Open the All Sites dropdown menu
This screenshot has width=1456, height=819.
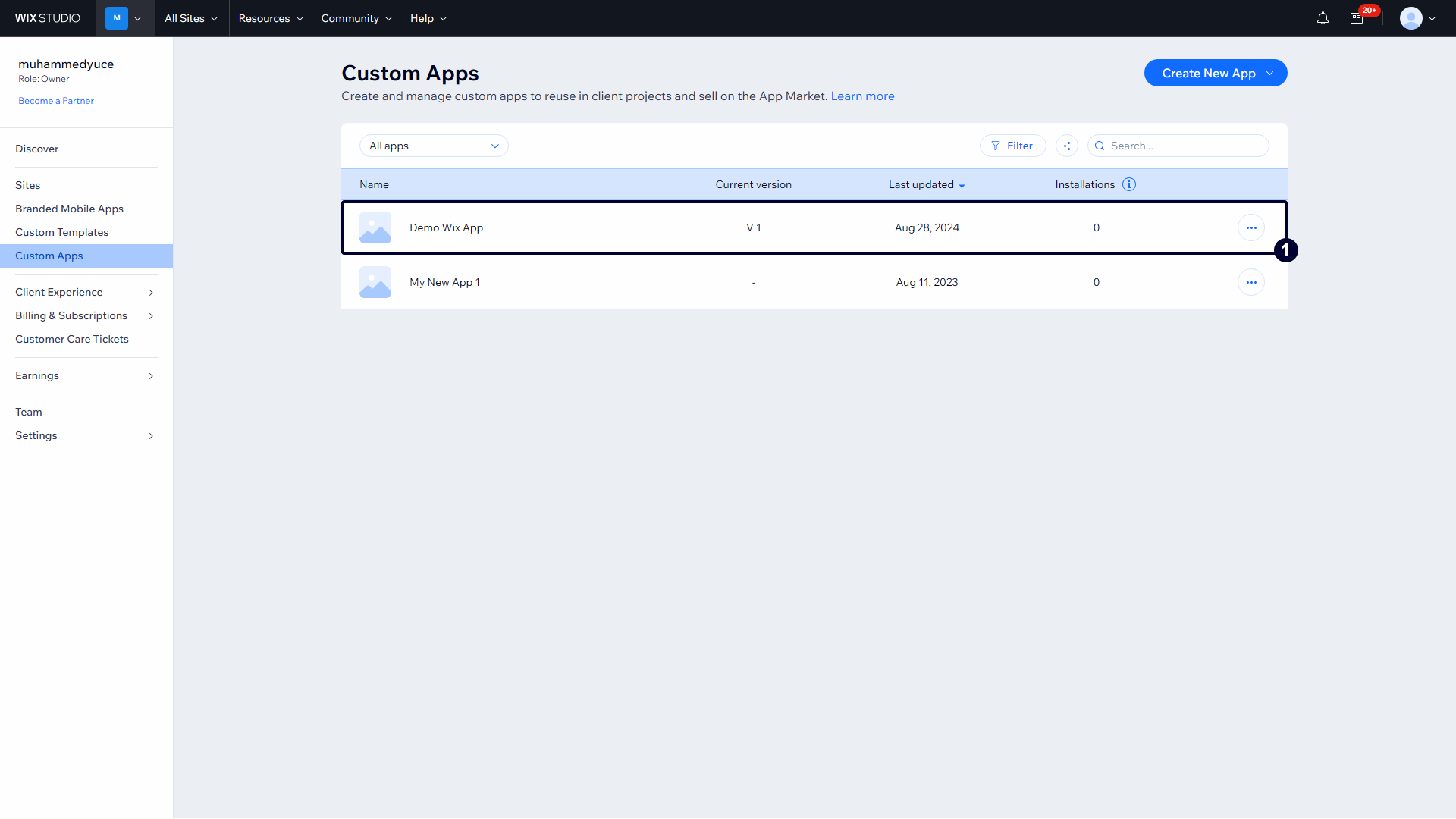click(x=191, y=18)
